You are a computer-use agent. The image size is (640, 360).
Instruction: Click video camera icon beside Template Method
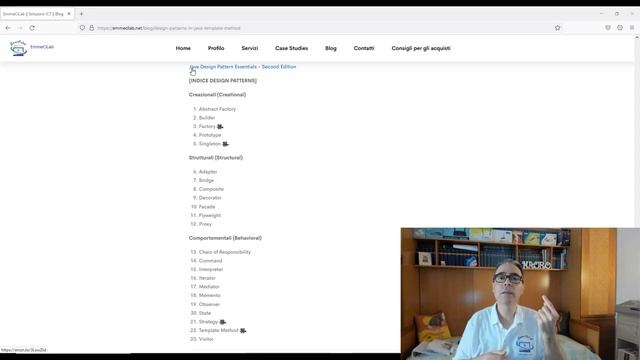point(243,331)
